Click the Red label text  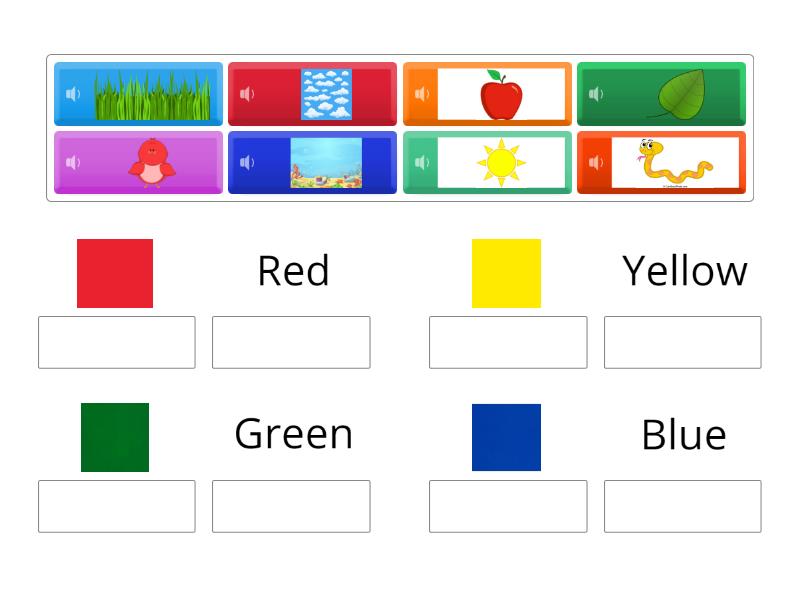[293, 270]
